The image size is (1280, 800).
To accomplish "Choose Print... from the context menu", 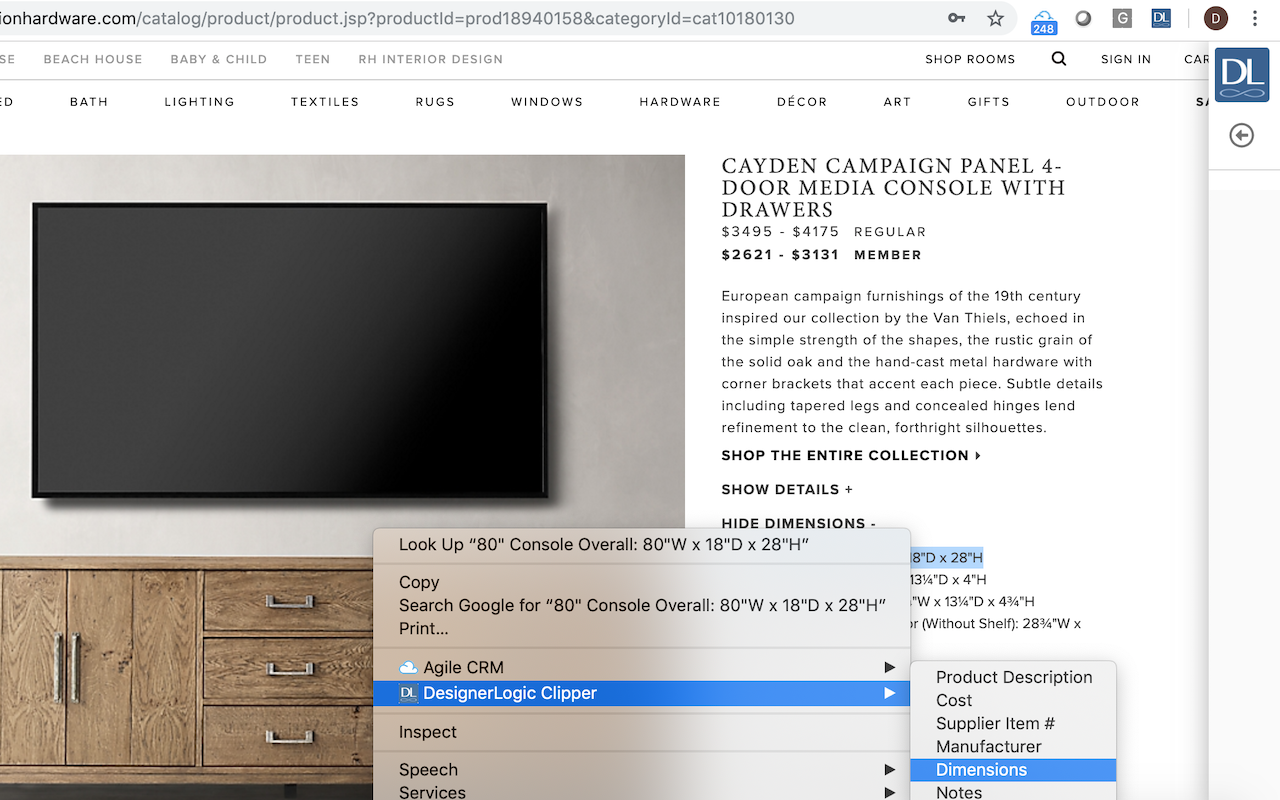I will pos(641,628).
